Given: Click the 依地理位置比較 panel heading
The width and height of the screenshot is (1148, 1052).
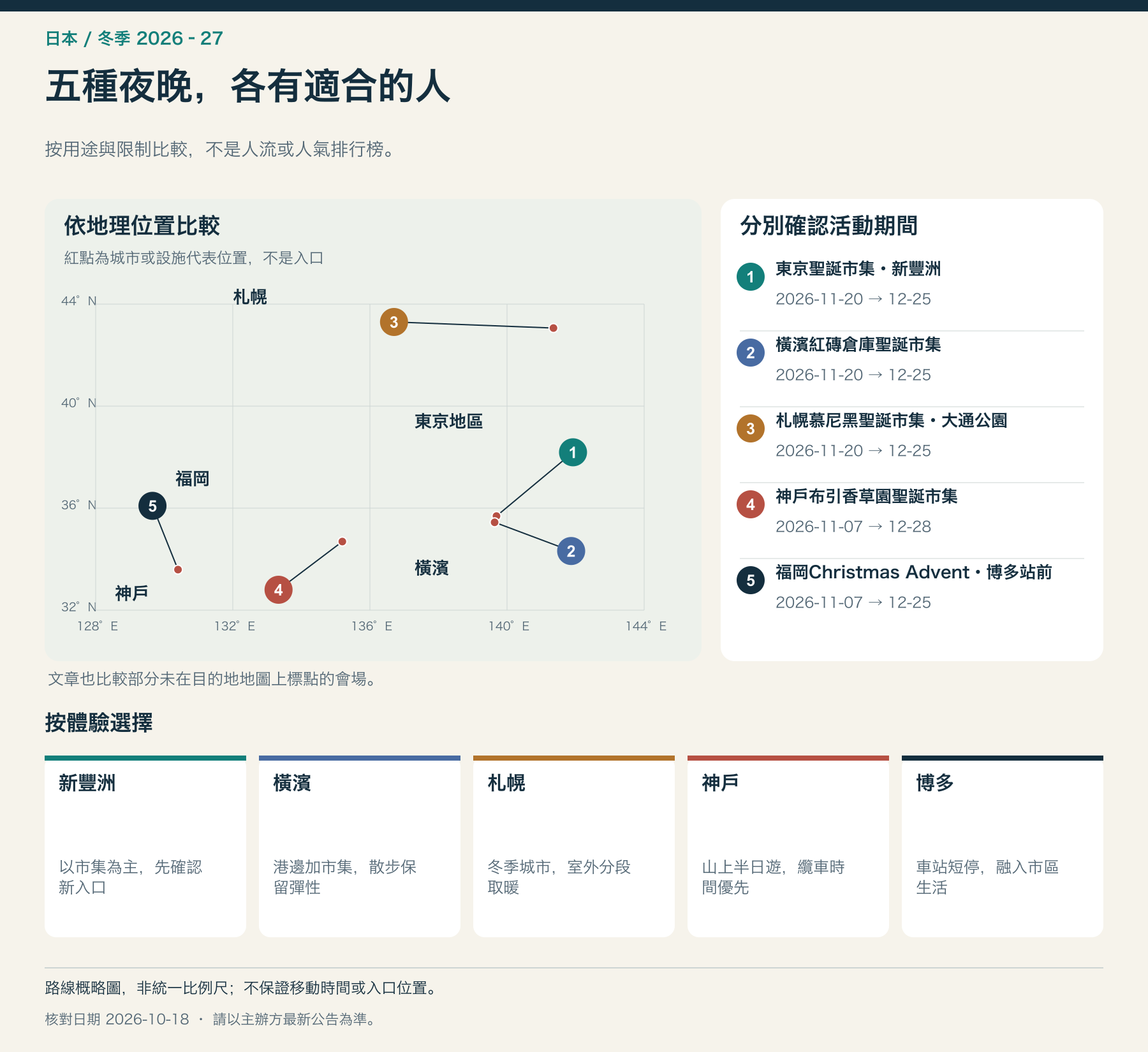Looking at the screenshot, I should (x=142, y=226).
